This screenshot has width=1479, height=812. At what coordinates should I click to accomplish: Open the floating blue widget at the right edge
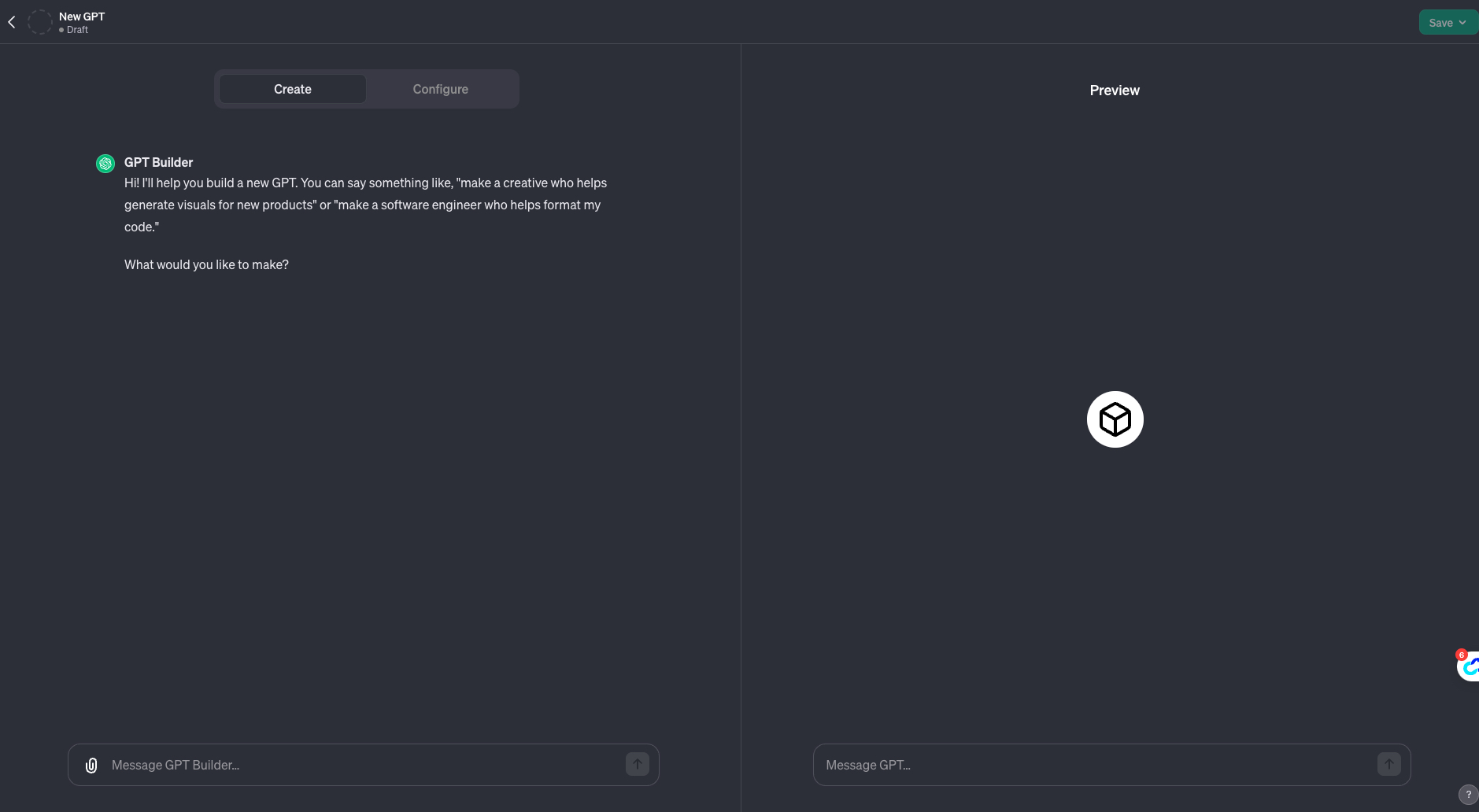pos(1470,668)
